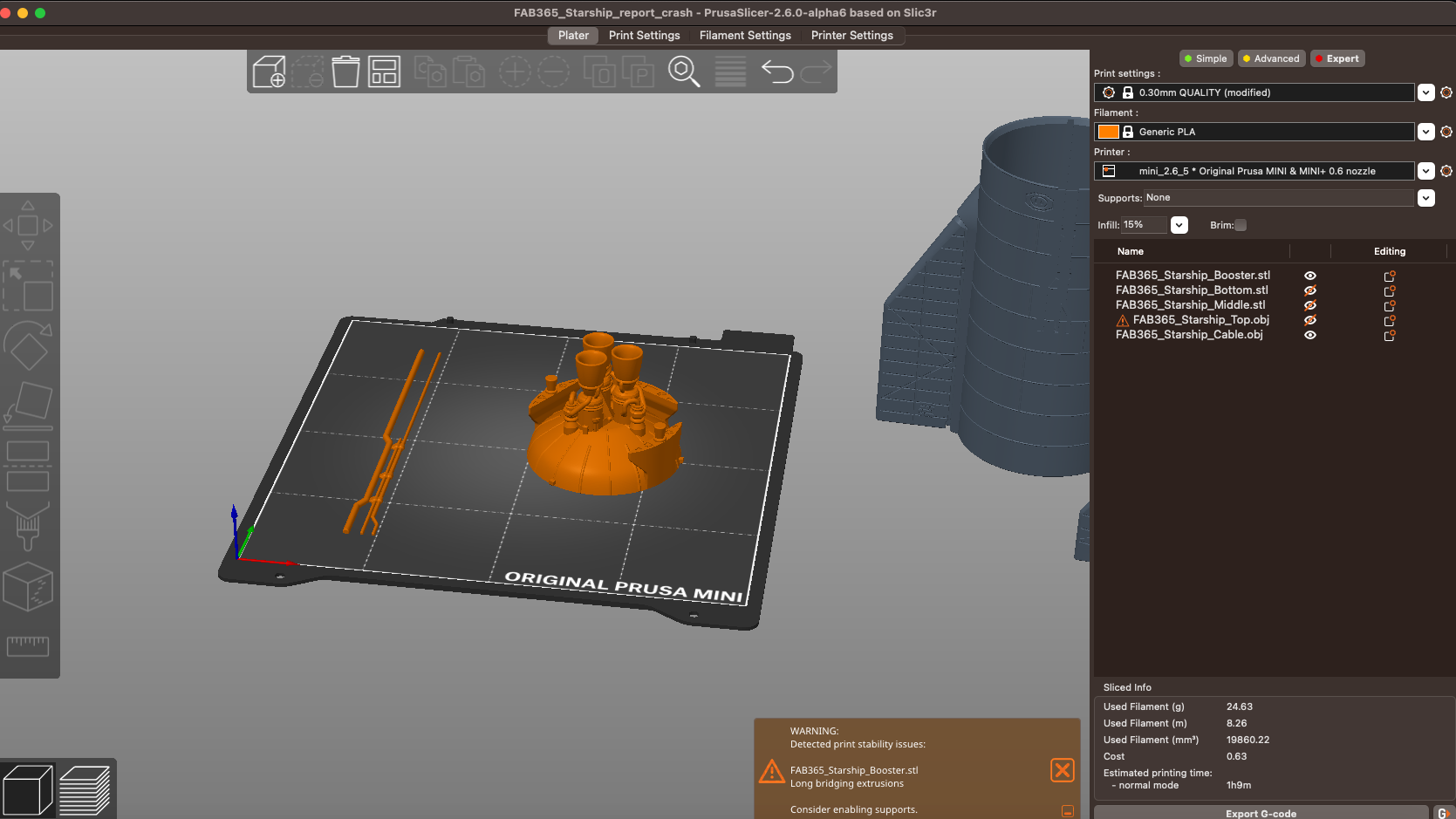The width and height of the screenshot is (1456, 819).
Task: Select the Scale tool in left toolbar
Action: click(x=28, y=285)
